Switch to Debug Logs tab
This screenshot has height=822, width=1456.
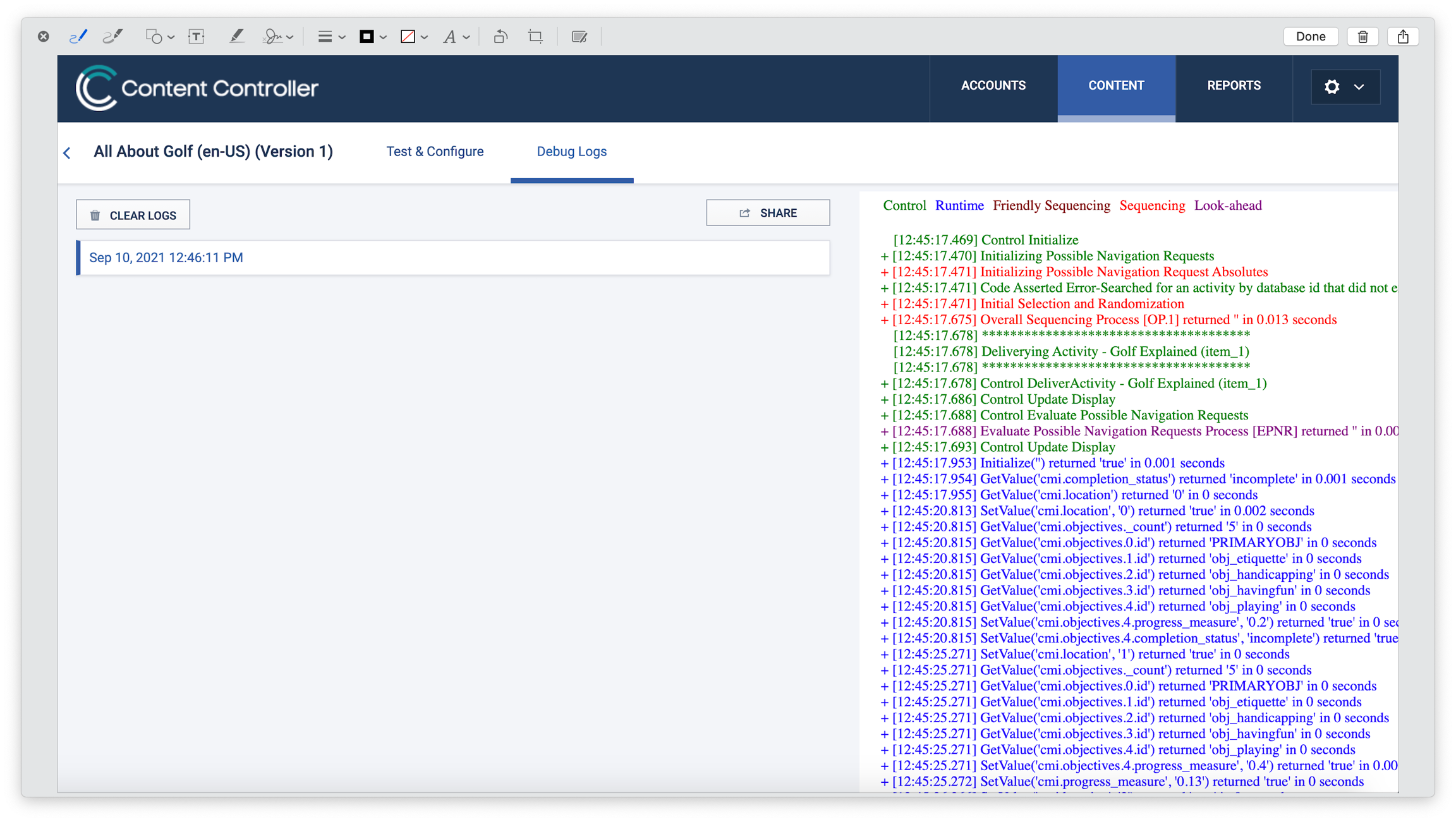point(571,152)
